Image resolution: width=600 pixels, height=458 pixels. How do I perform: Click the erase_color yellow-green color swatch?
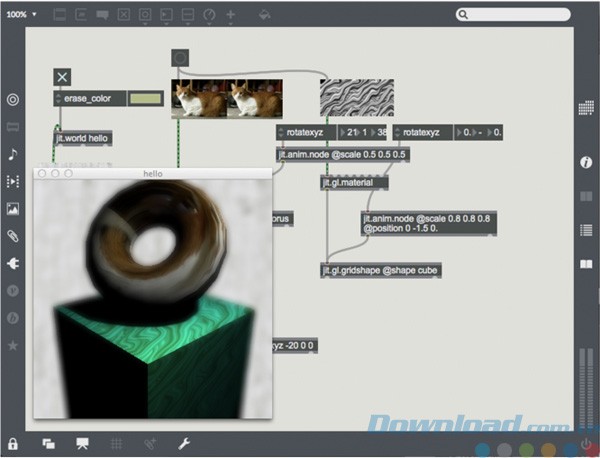146,99
